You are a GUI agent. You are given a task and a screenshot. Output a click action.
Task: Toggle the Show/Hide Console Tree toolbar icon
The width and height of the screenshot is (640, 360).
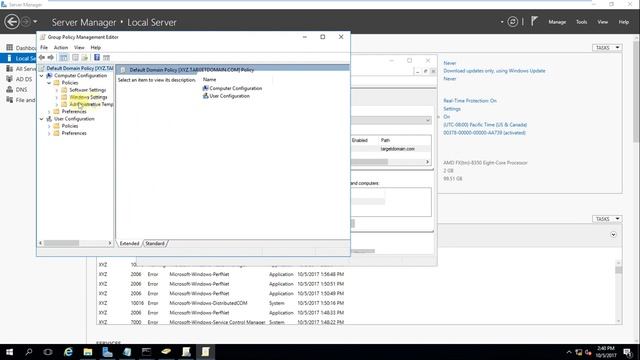point(64,58)
